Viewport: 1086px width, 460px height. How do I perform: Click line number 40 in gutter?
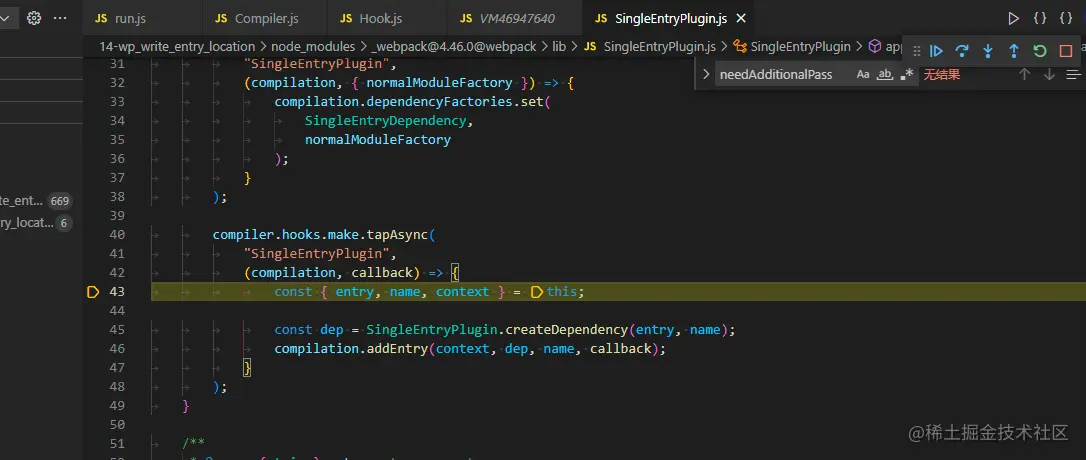(117, 235)
